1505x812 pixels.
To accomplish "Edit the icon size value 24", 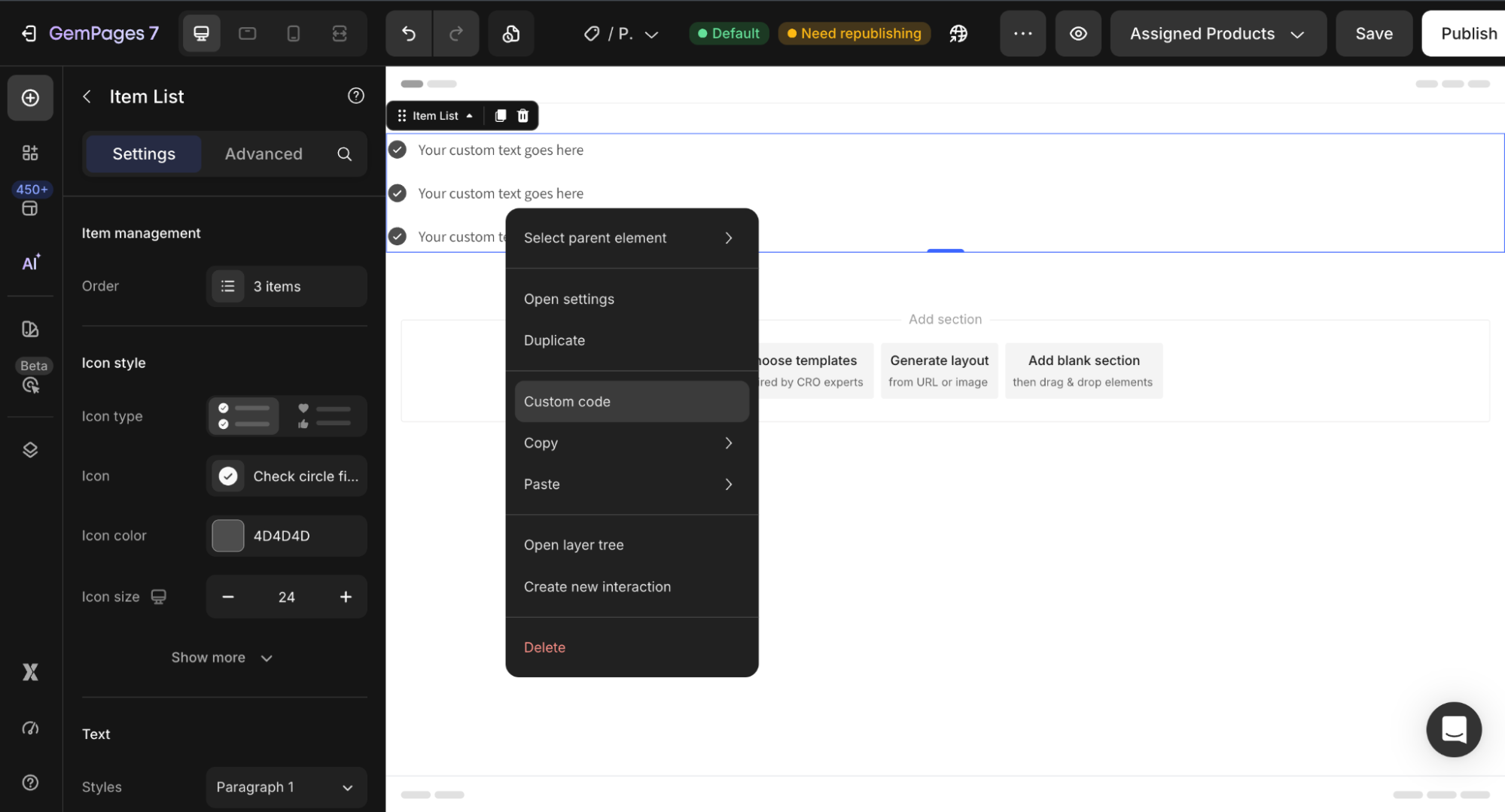I will point(287,597).
